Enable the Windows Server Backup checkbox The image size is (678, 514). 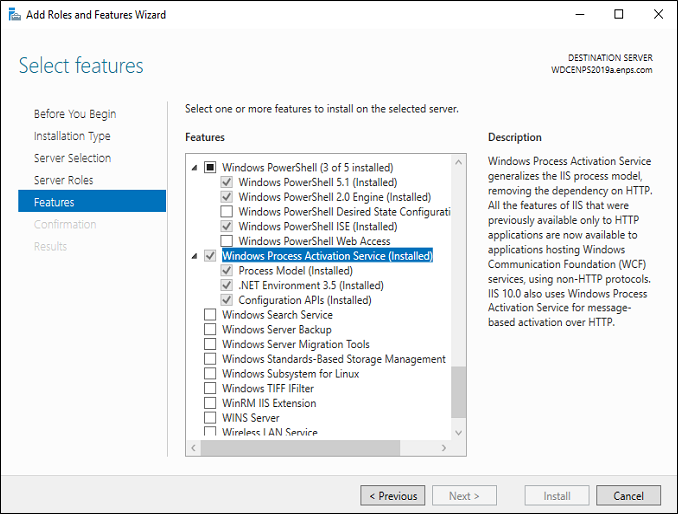(210, 329)
